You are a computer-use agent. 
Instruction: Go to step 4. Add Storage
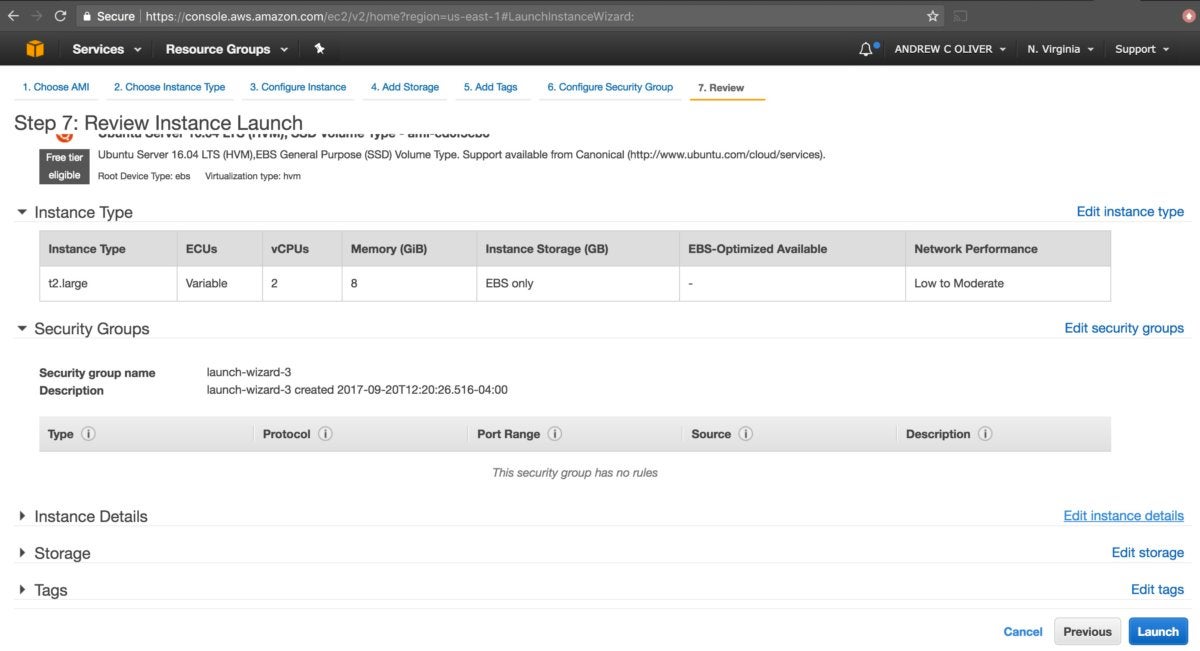click(405, 87)
